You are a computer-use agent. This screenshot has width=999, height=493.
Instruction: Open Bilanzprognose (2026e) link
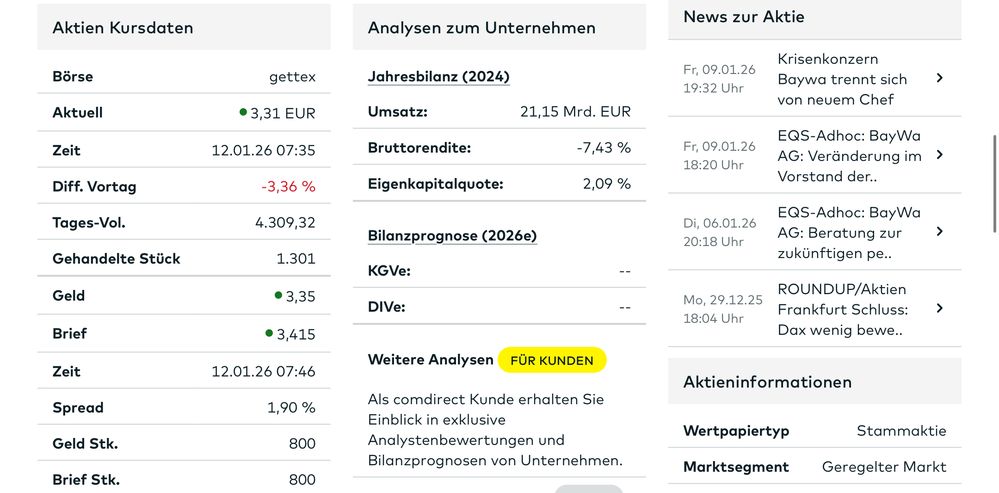pos(452,236)
